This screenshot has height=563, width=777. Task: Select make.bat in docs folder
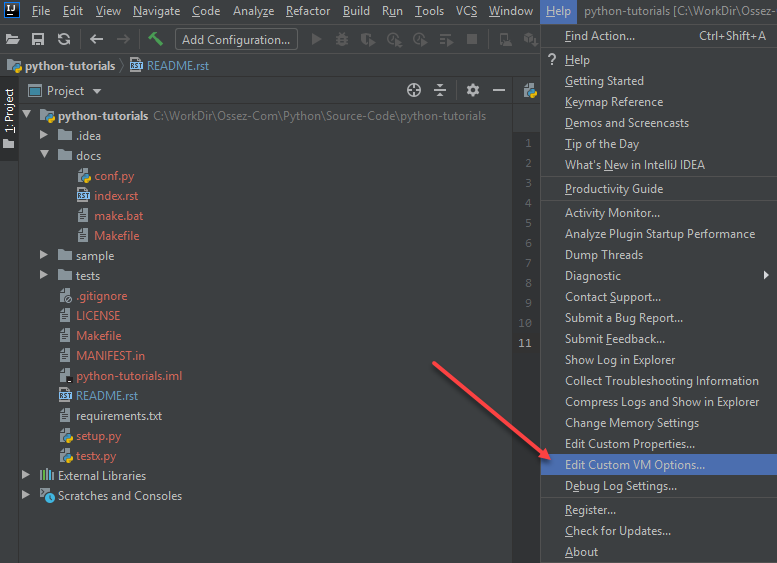(118, 216)
